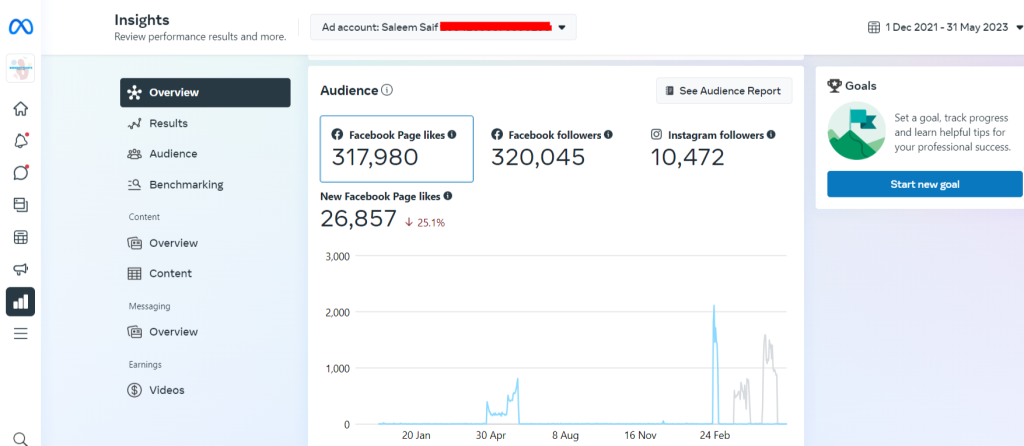This screenshot has width=1024, height=446.
Task: Open the Planner grid icon
Action: (20, 237)
